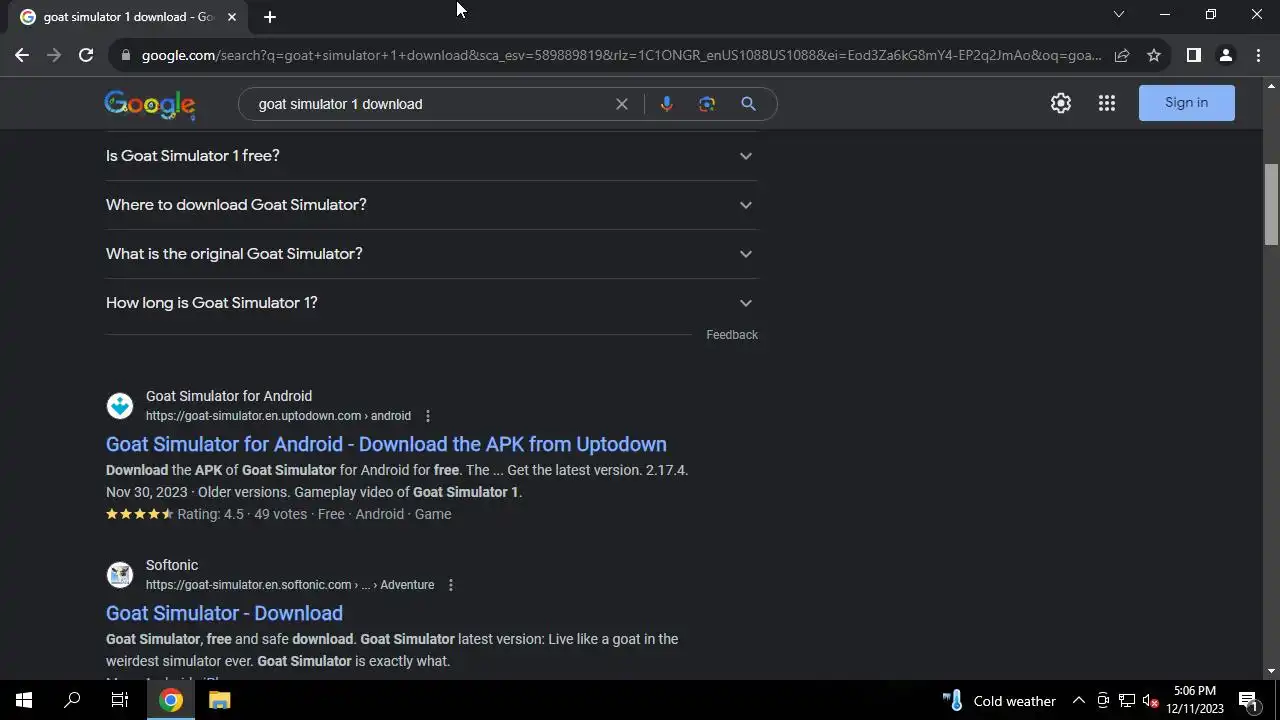
Task: Expand 'How long is Goat Simulator 1?'
Action: [x=431, y=303]
